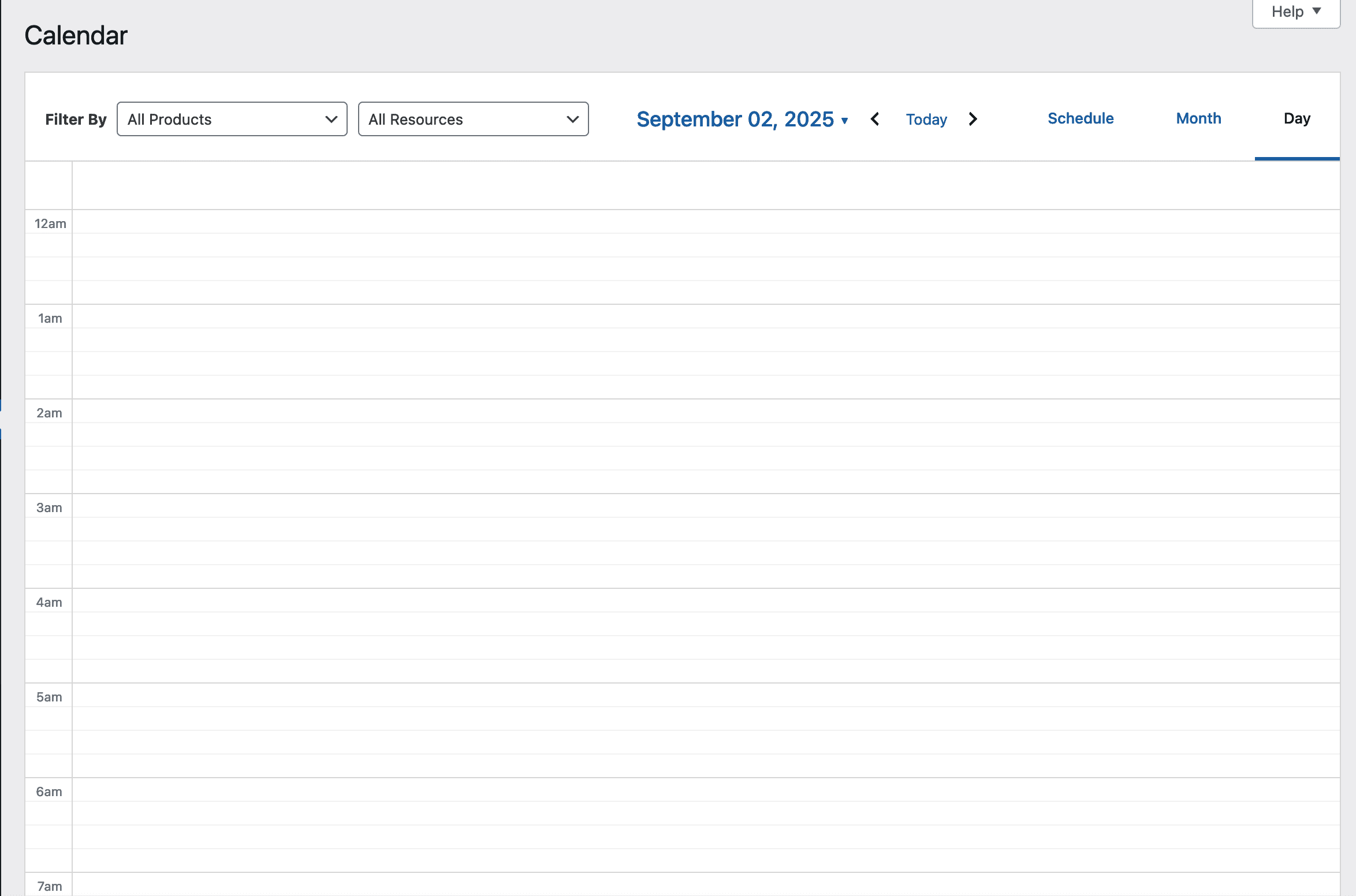The height and width of the screenshot is (896, 1356).
Task: Click the Calendar page title
Action: tap(75, 35)
